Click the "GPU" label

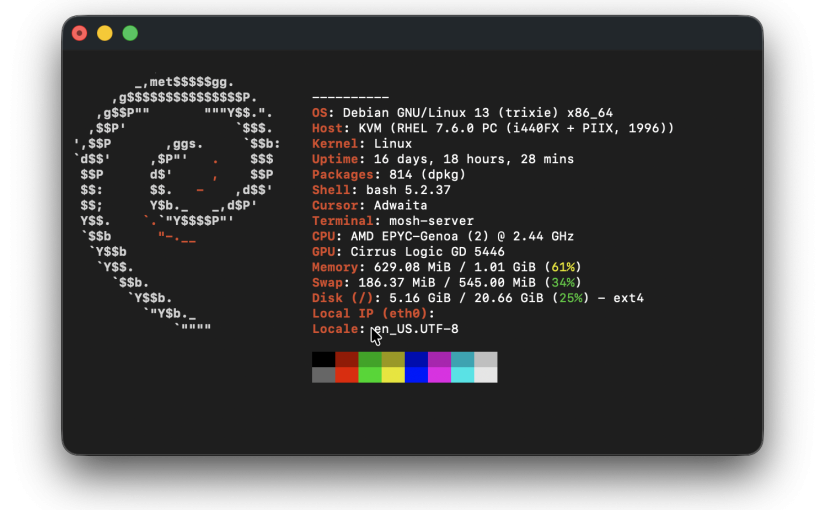click(324, 252)
